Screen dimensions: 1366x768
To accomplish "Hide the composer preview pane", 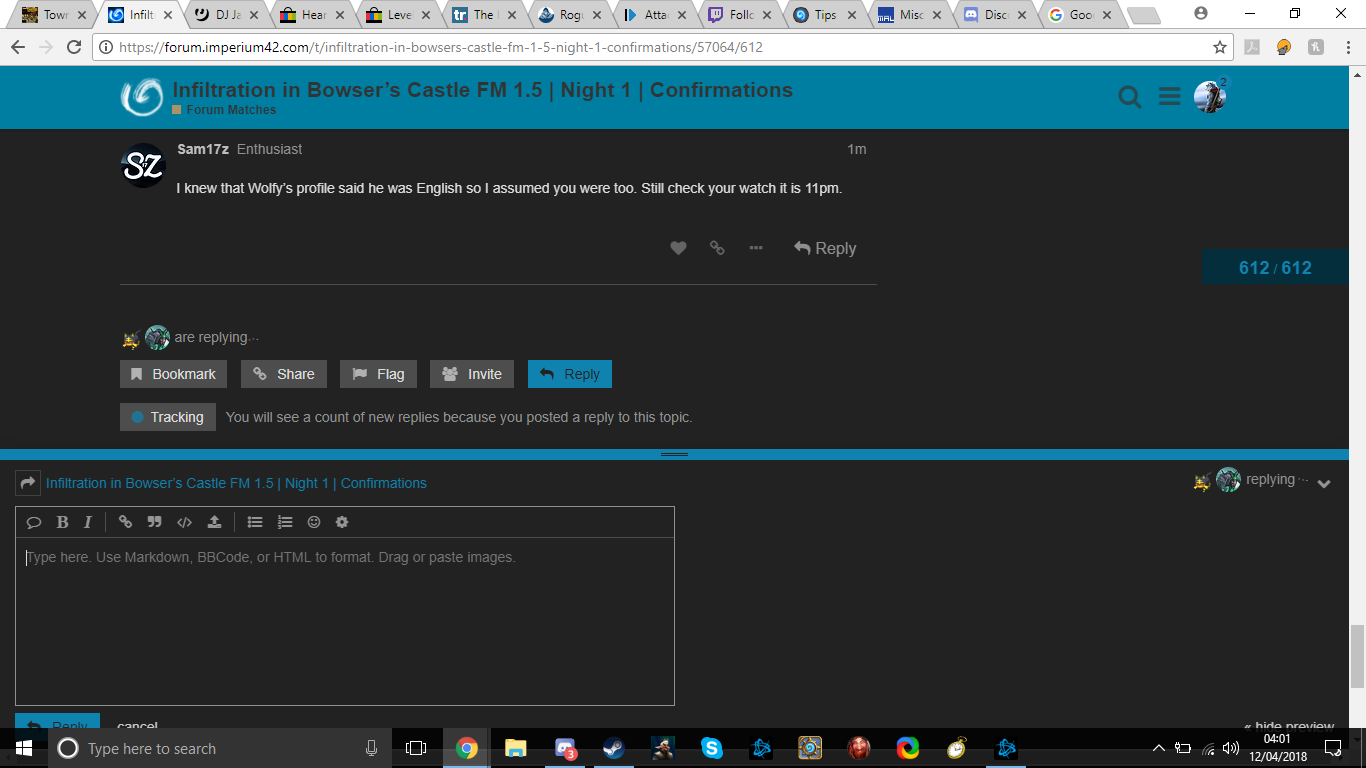I will (x=1289, y=726).
